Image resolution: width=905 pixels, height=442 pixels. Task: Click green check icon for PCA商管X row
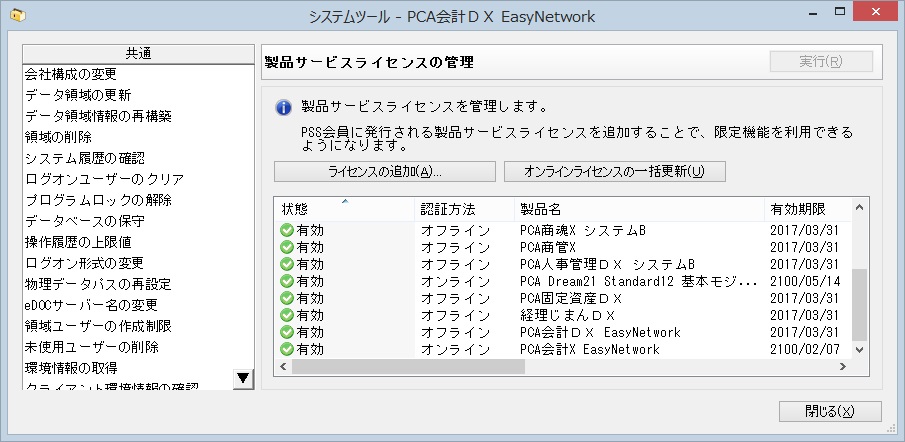tap(287, 247)
